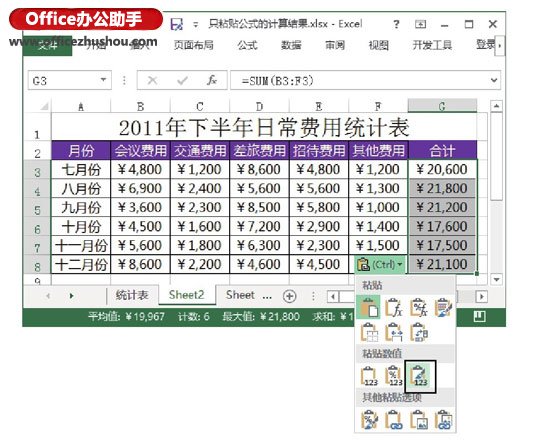
Task: Go to next sheet with arrow
Action: pyautogui.click(x=71, y=296)
